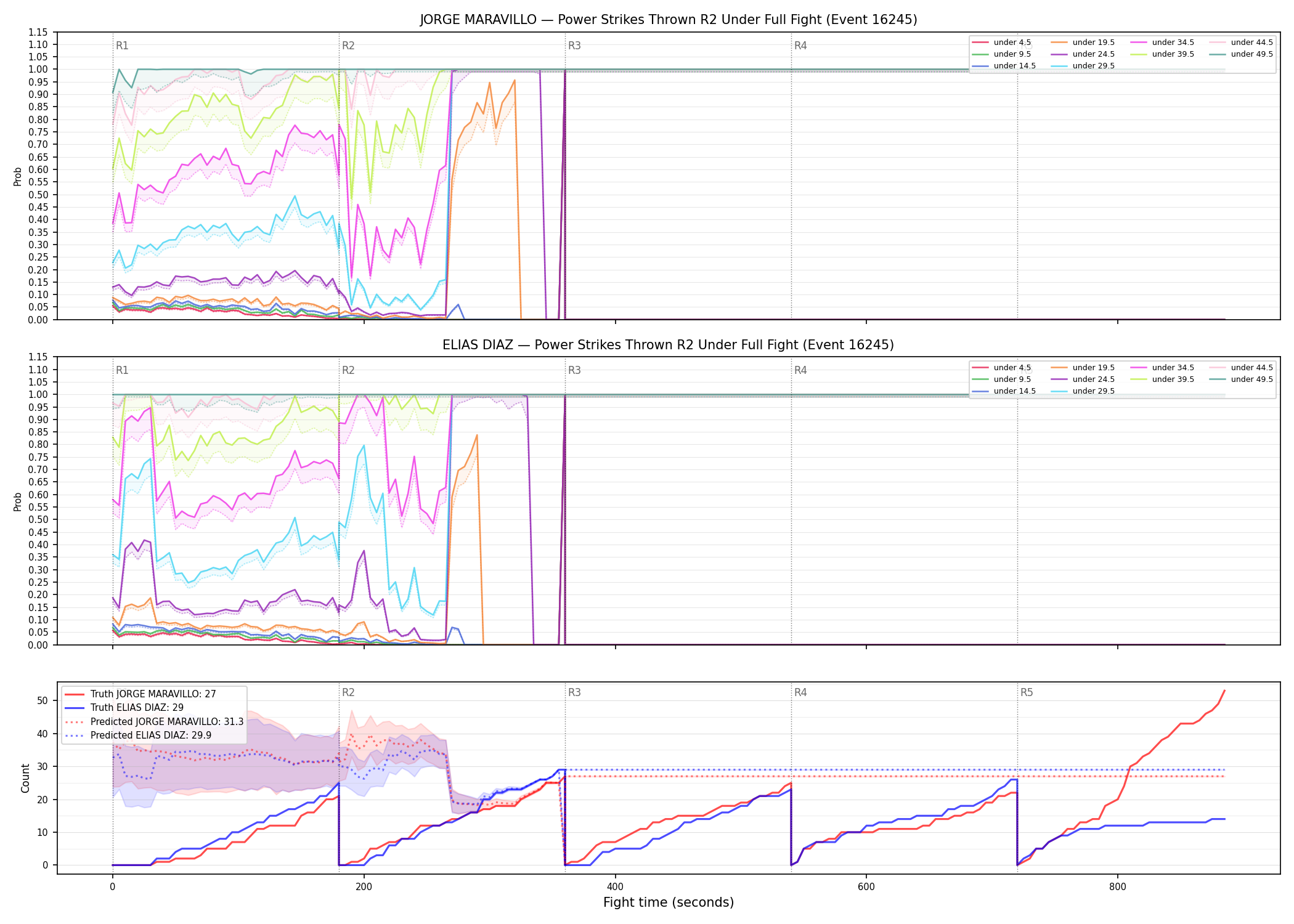
Task: Select 'under 29.5' in ELIAS DIAZ chart legend
Action: click(x=1093, y=391)
